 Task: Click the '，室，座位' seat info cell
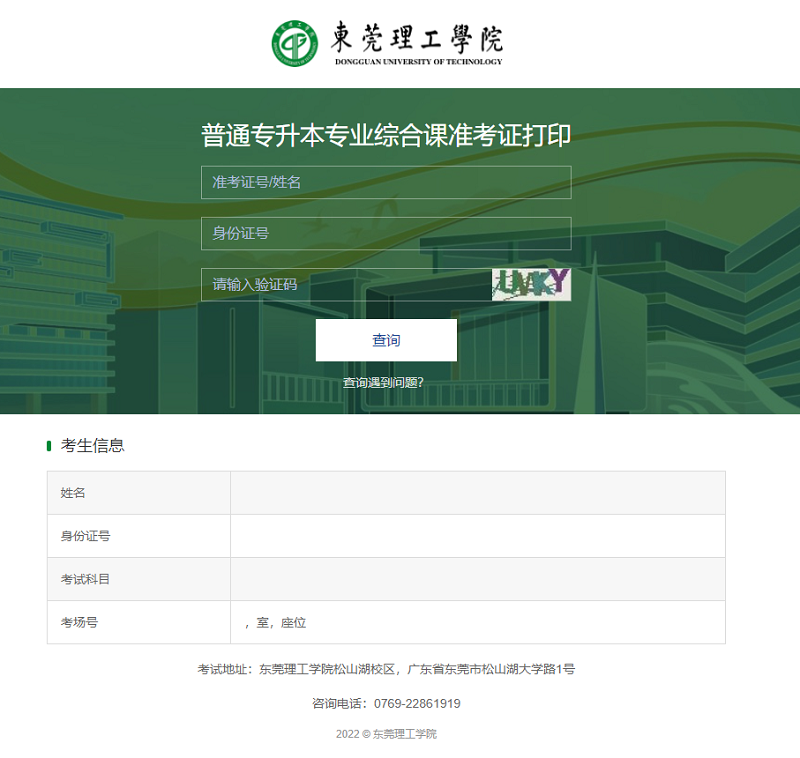pyautogui.click(x=477, y=622)
